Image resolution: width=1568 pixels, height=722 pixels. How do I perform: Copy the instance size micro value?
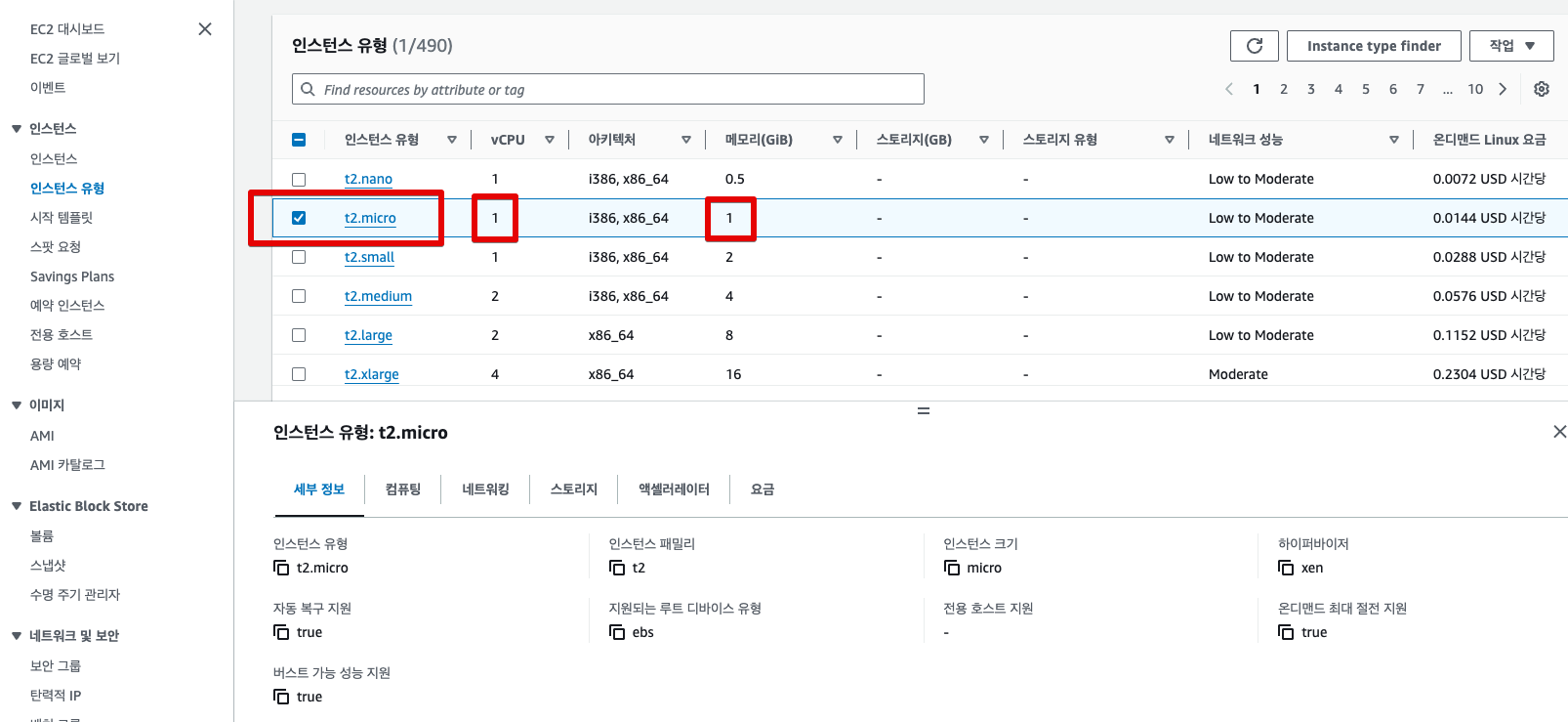(952, 568)
